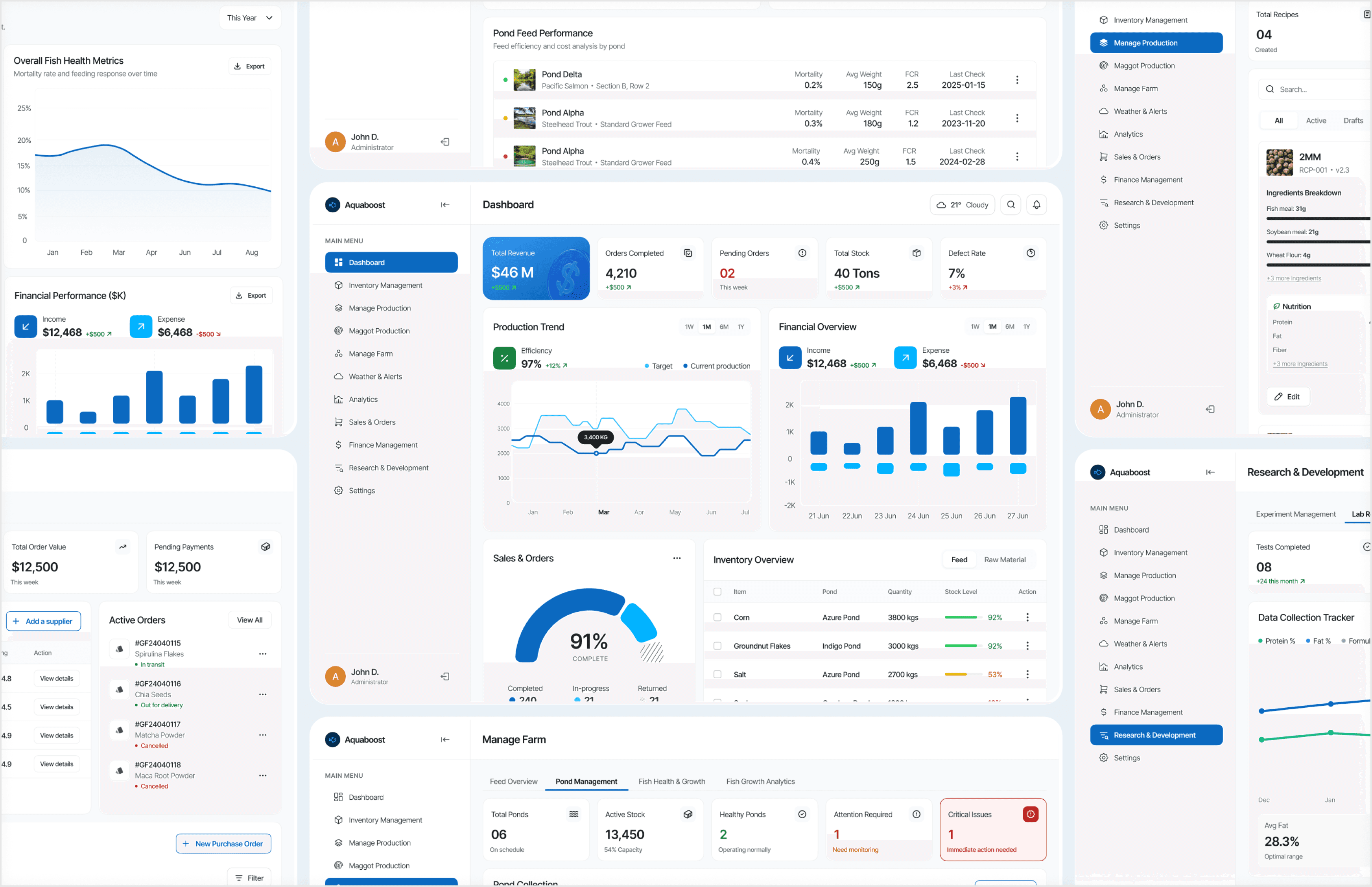Click the Total Stock box icon
Screen dimensions: 1372x887
pyautogui.click(x=916, y=253)
